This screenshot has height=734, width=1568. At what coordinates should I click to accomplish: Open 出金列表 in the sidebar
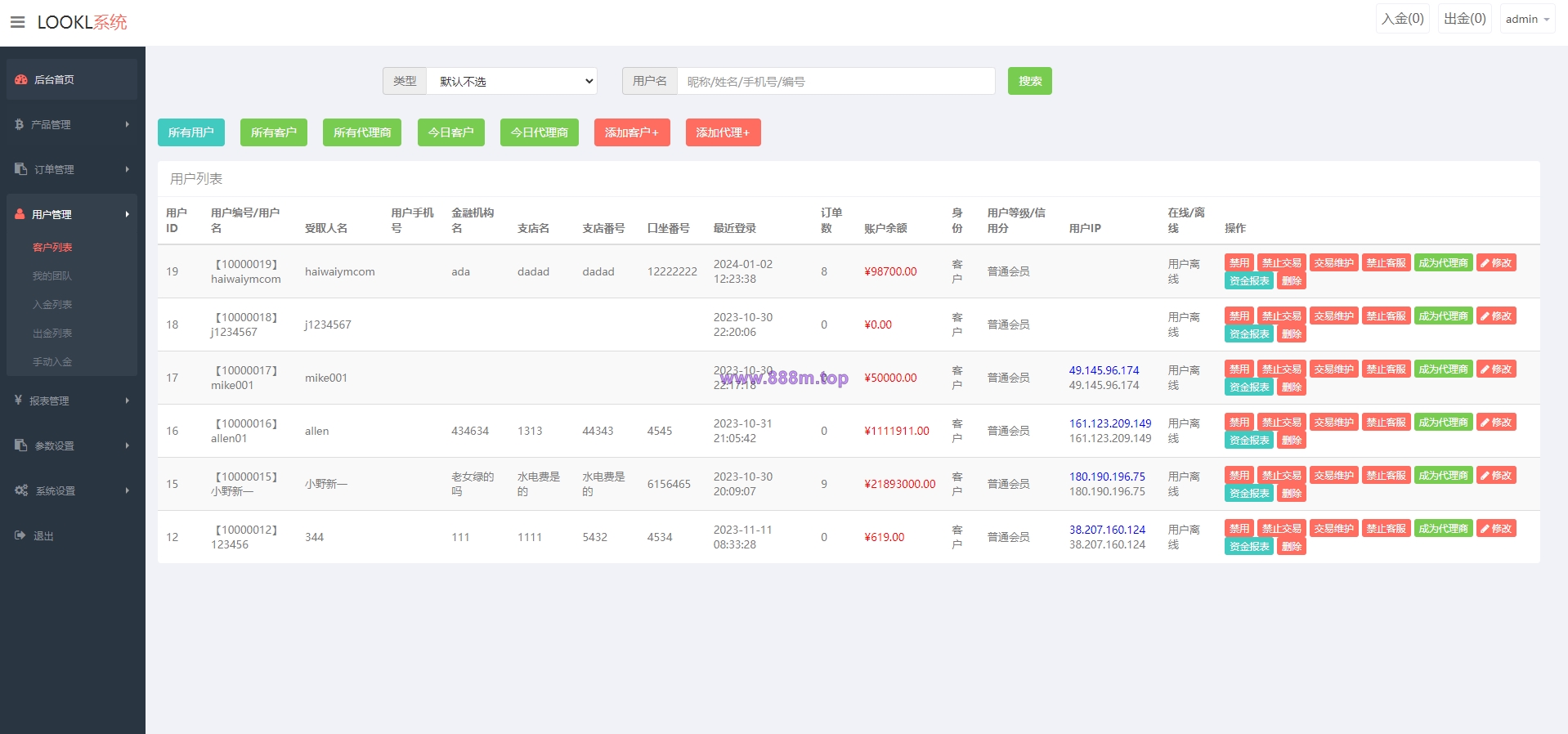pyautogui.click(x=52, y=333)
